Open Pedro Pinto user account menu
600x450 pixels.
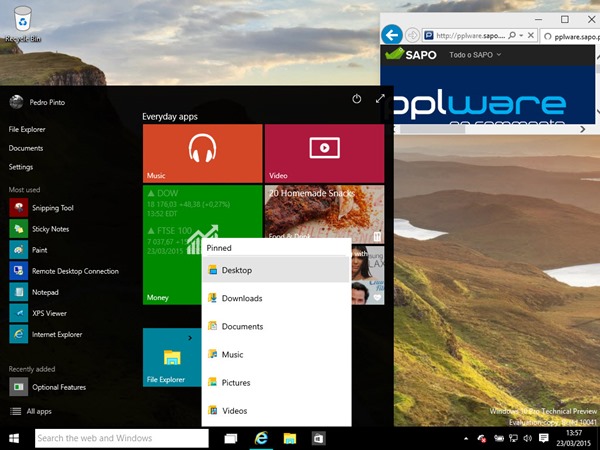[x=37, y=102]
